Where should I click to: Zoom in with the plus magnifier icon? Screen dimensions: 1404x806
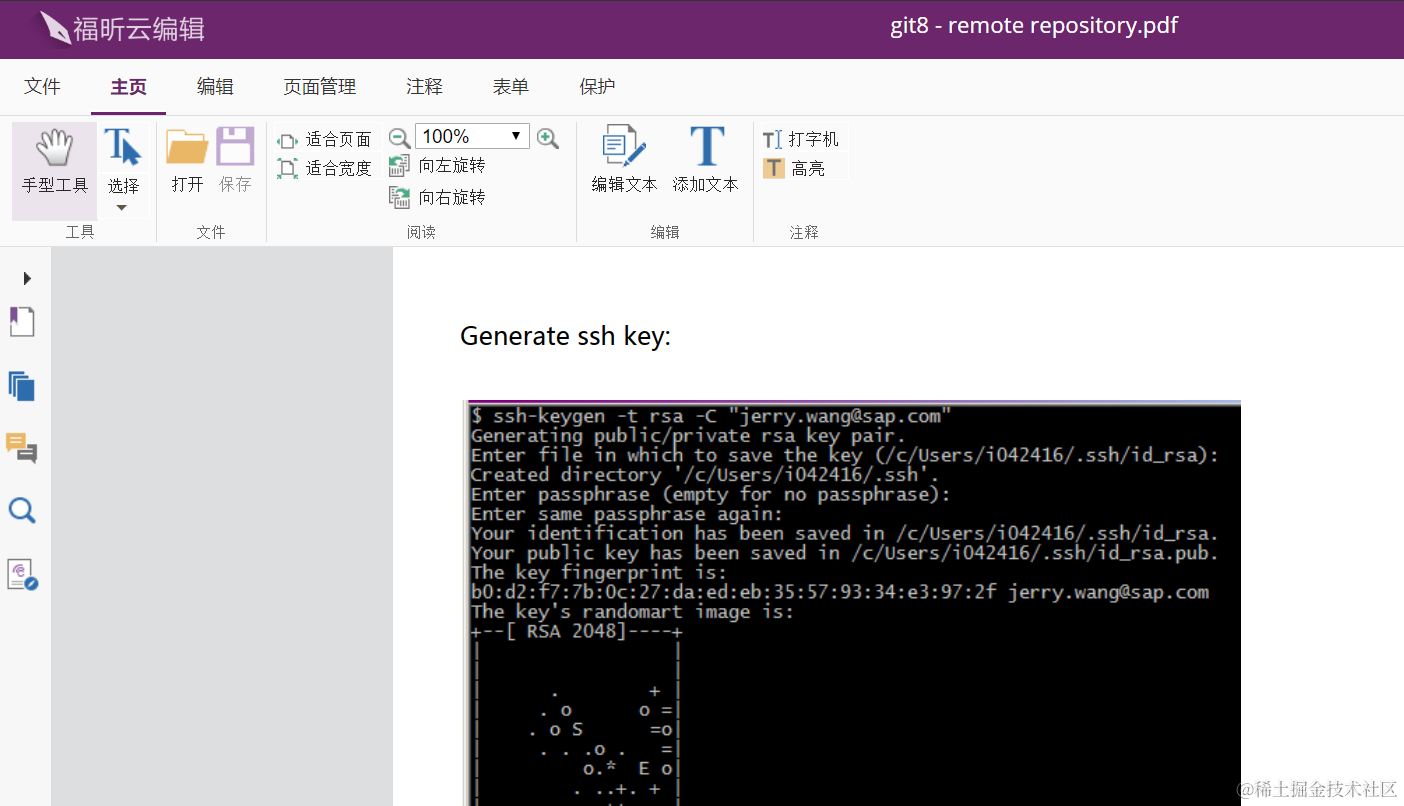point(548,138)
